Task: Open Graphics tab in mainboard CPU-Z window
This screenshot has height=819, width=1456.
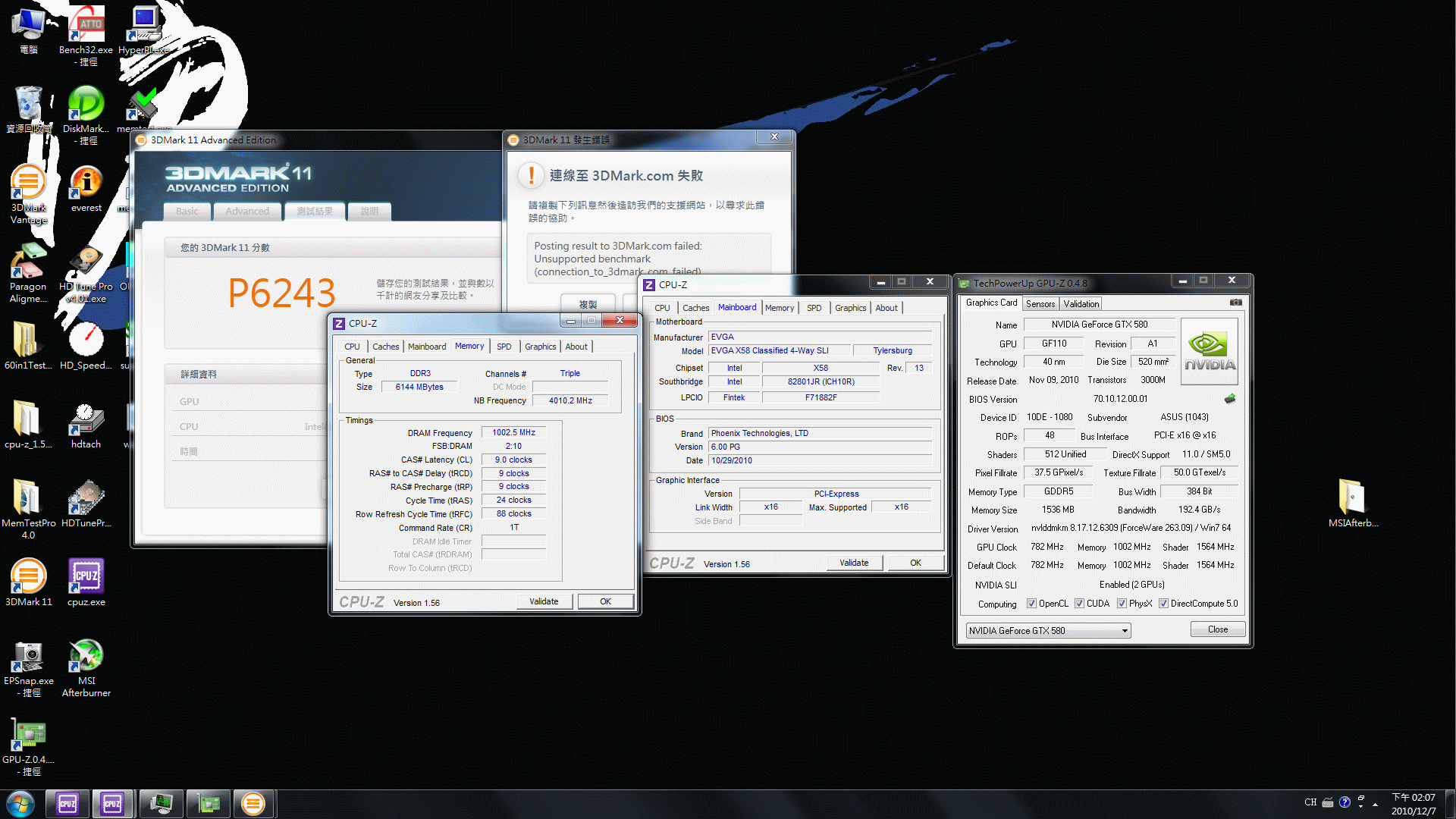Action: click(x=850, y=308)
